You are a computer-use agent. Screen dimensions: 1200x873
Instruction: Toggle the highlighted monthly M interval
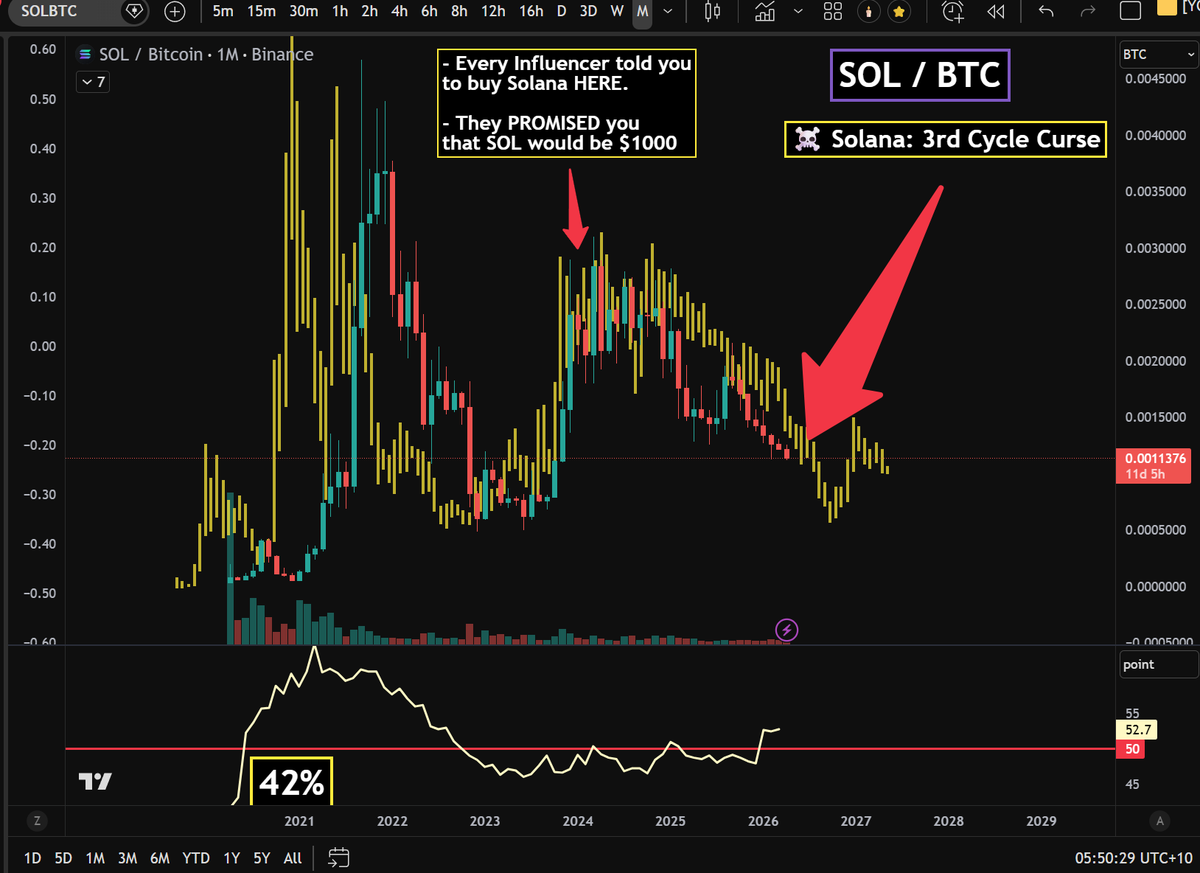[x=642, y=12]
